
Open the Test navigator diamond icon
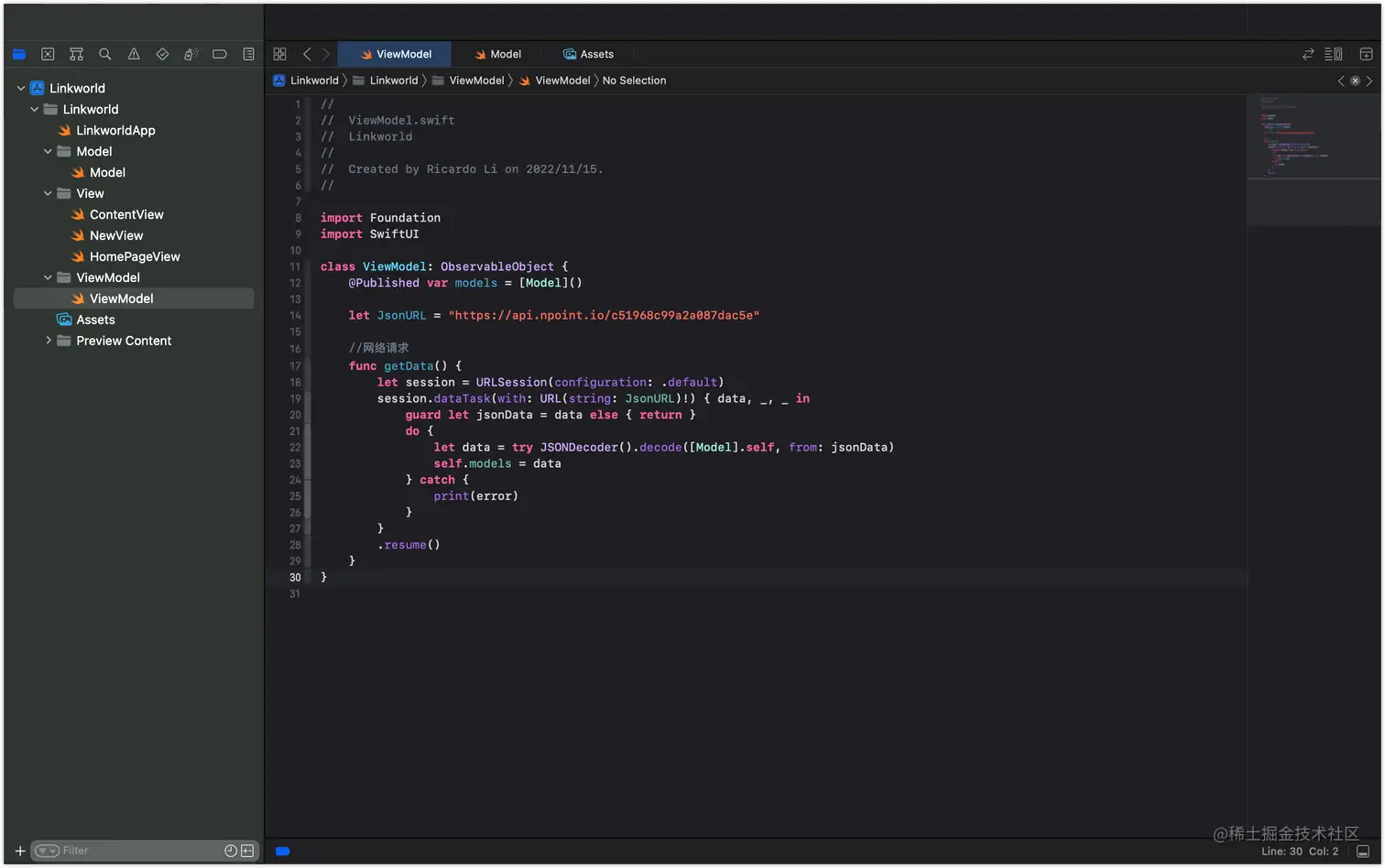tap(162, 54)
